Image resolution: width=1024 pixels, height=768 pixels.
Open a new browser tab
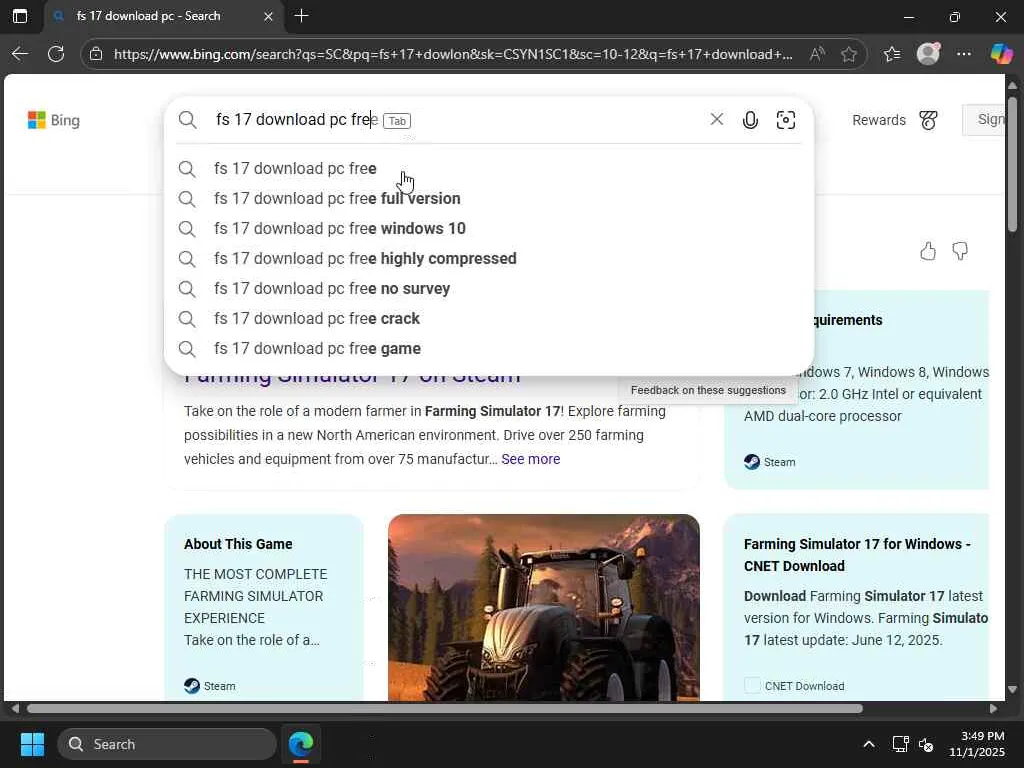pos(301,16)
